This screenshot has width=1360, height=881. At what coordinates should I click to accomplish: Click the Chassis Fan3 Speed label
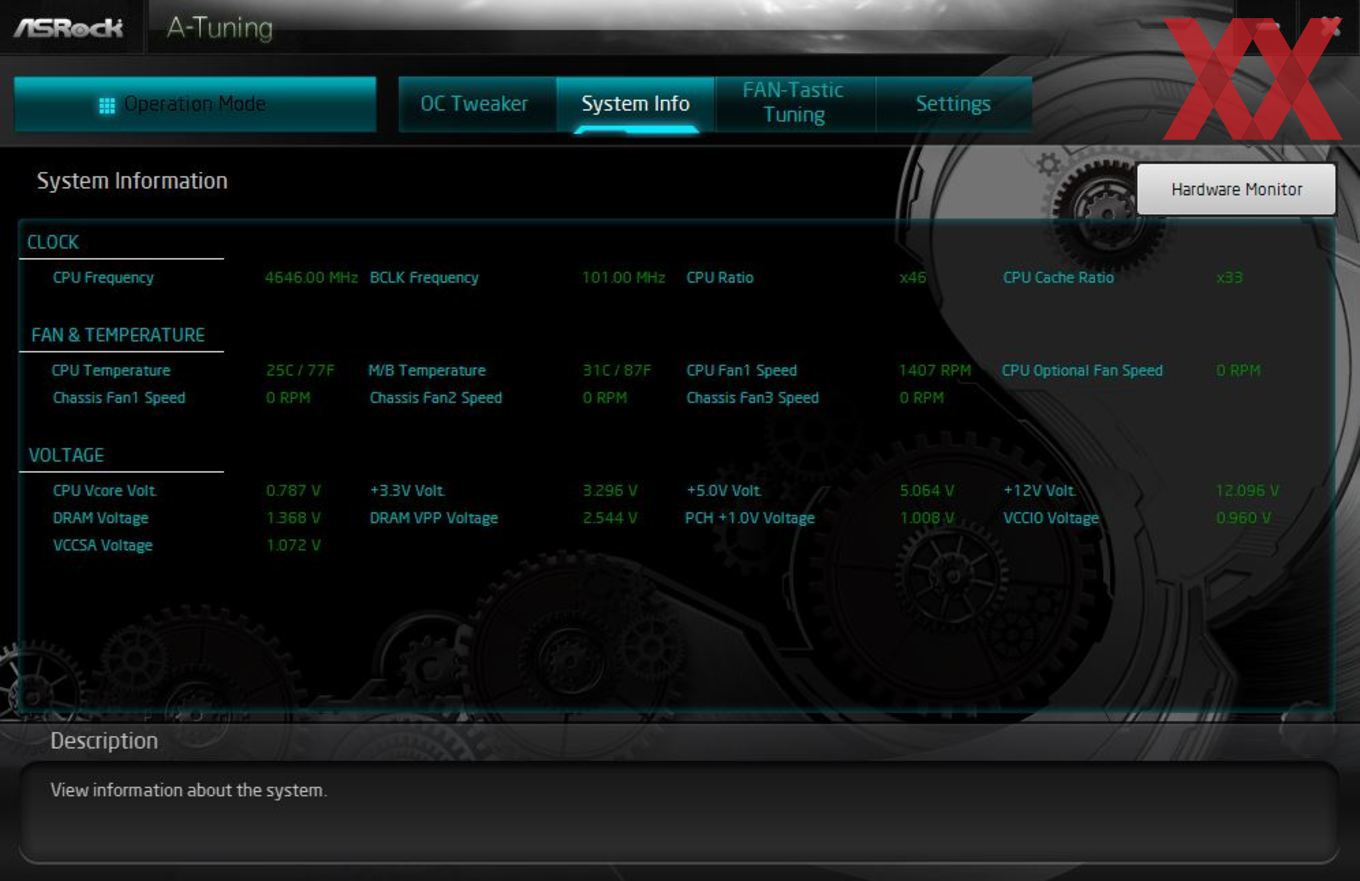[x=752, y=397]
